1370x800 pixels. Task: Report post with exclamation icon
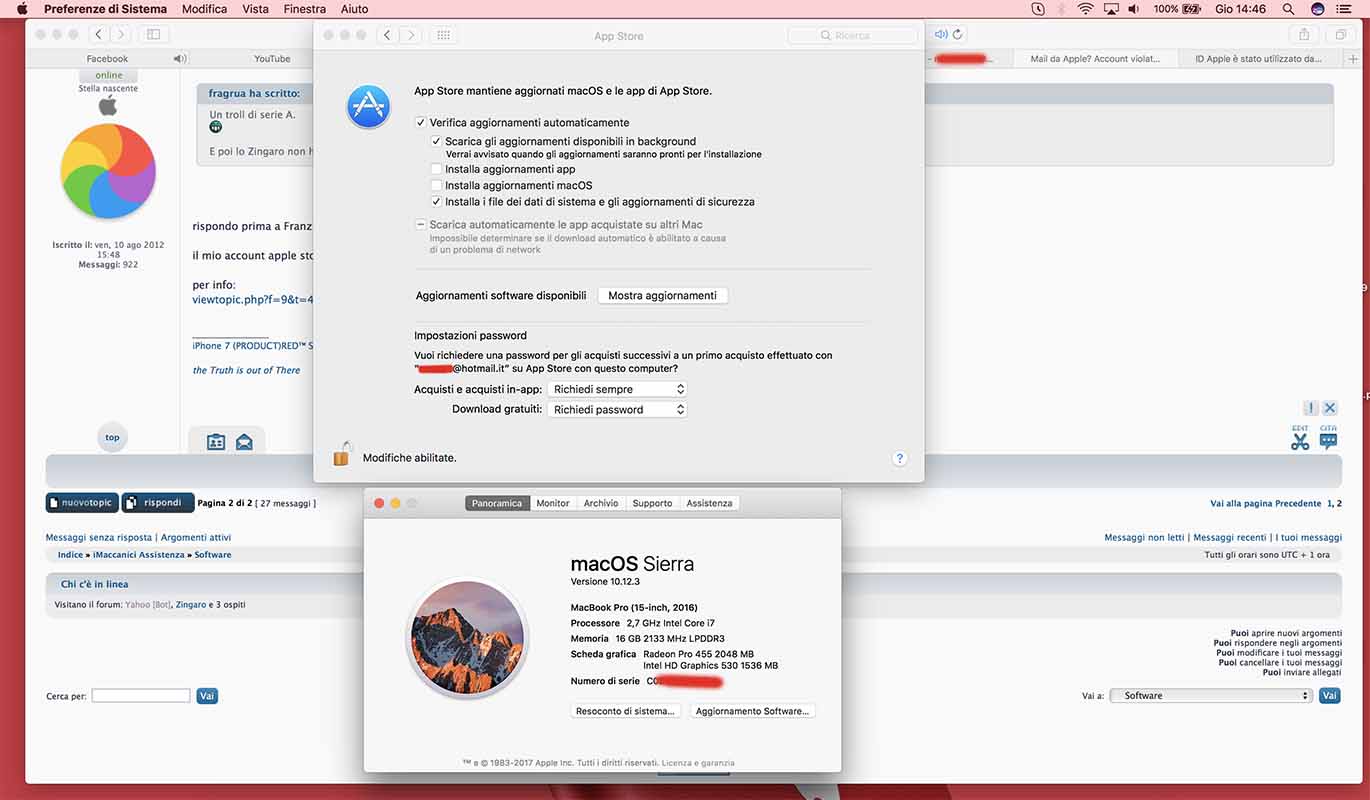click(x=1311, y=408)
